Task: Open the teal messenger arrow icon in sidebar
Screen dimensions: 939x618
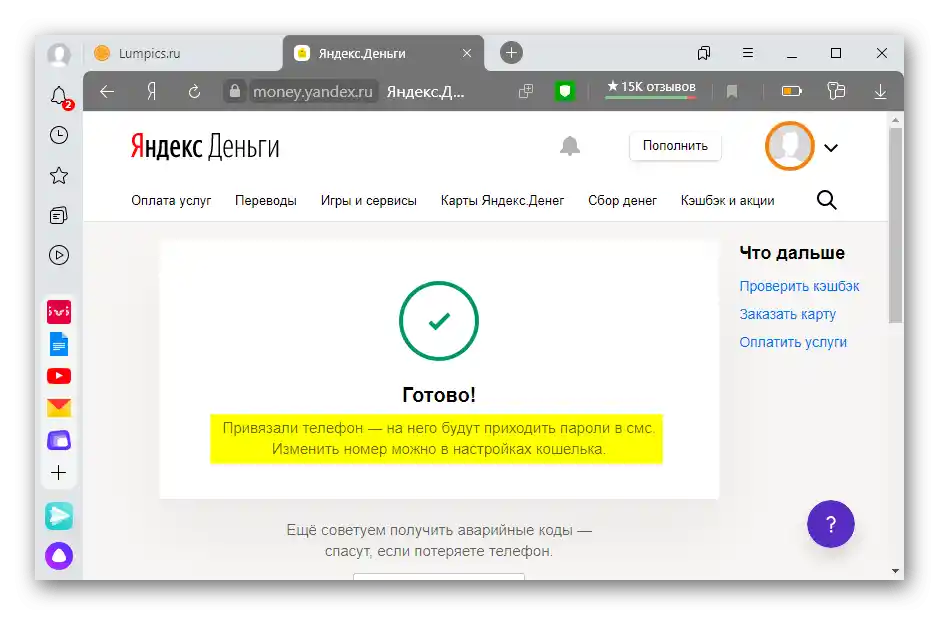Action: pyautogui.click(x=59, y=516)
